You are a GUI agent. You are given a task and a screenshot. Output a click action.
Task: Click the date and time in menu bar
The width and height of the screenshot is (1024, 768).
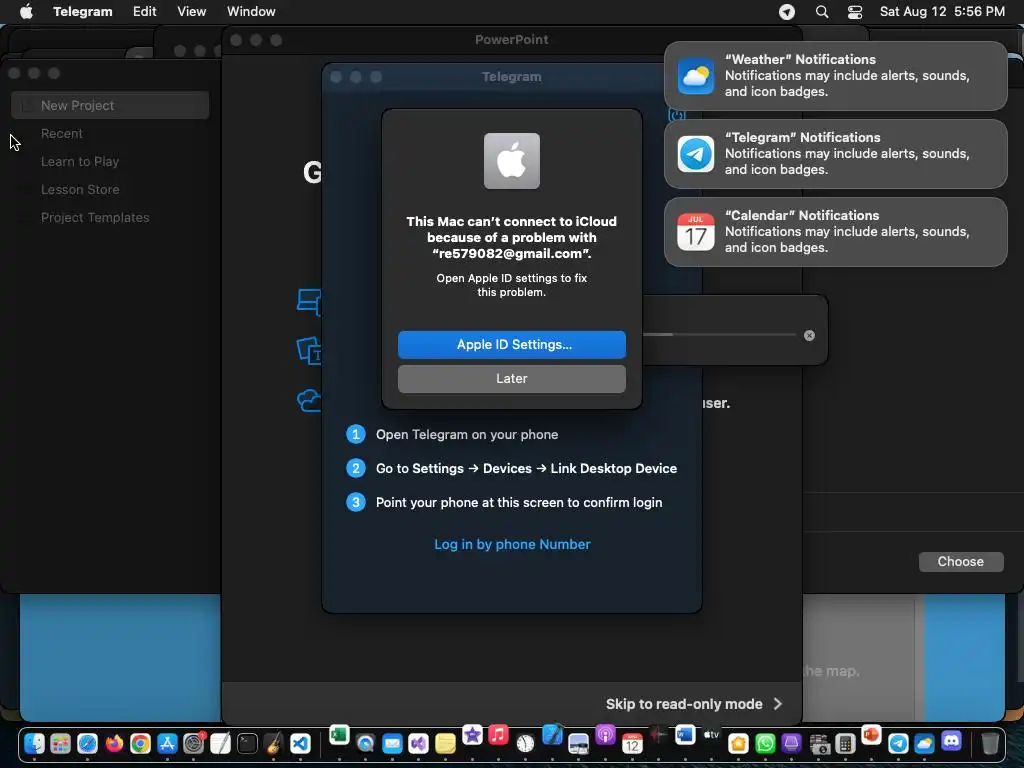coord(942,11)
